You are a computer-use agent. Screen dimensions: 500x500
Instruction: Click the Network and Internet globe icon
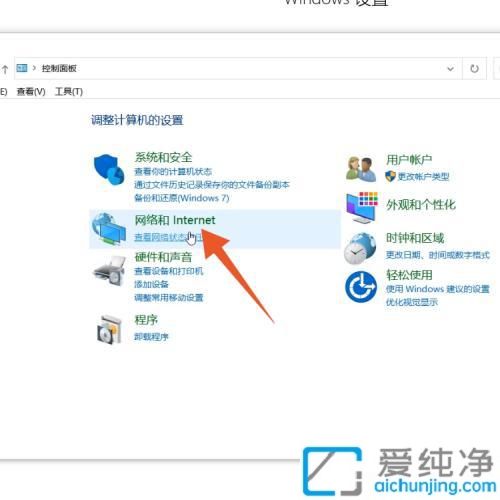point(109,229)
